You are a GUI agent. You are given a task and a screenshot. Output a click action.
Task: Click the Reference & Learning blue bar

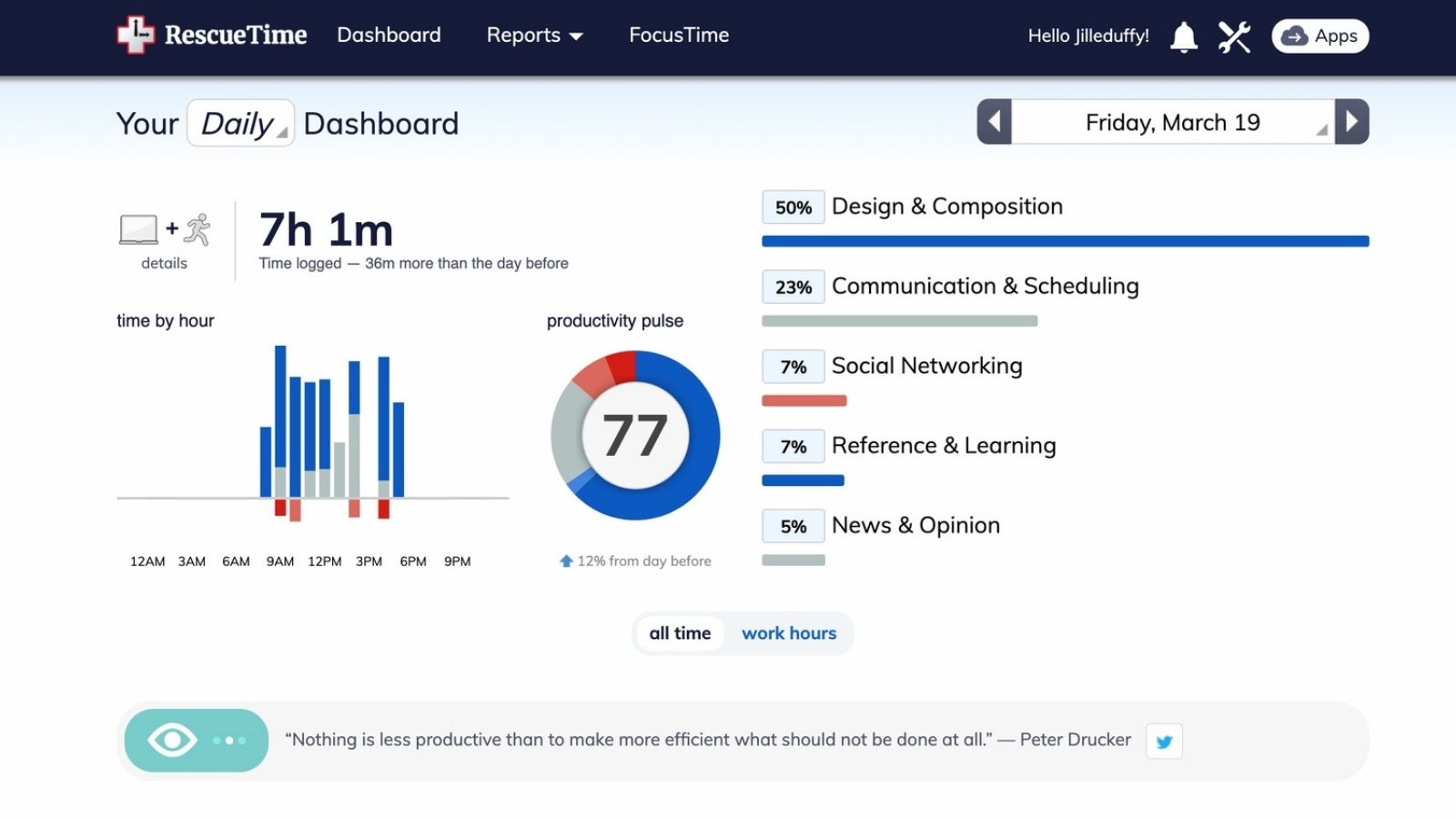point(804,480)
